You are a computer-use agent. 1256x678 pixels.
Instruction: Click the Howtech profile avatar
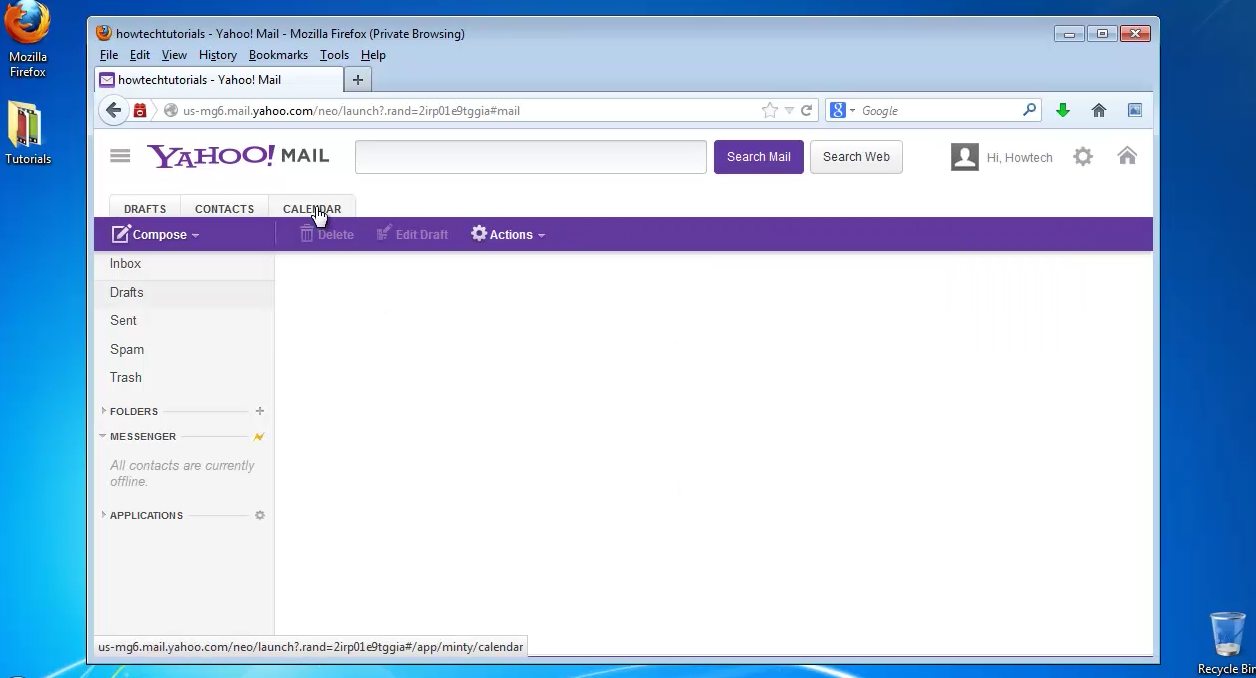[x=965, y=157]
